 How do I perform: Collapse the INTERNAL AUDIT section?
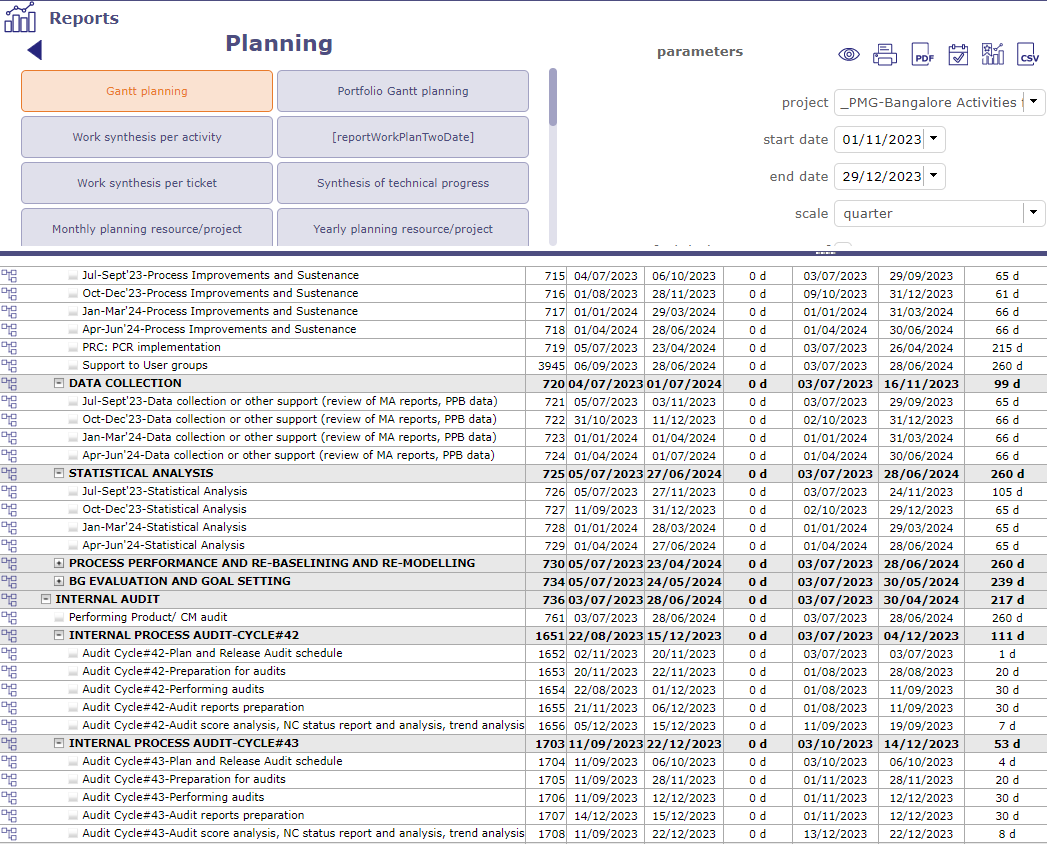pos(46,599)
